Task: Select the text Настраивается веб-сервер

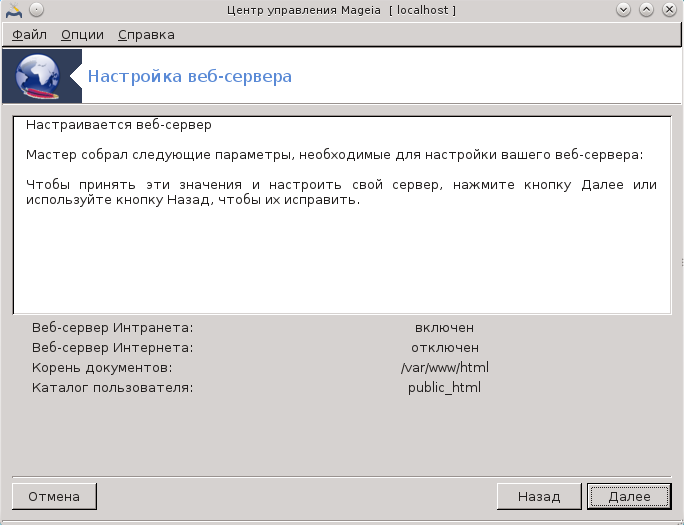Action: pyautogui.click(x=119, y=125)
